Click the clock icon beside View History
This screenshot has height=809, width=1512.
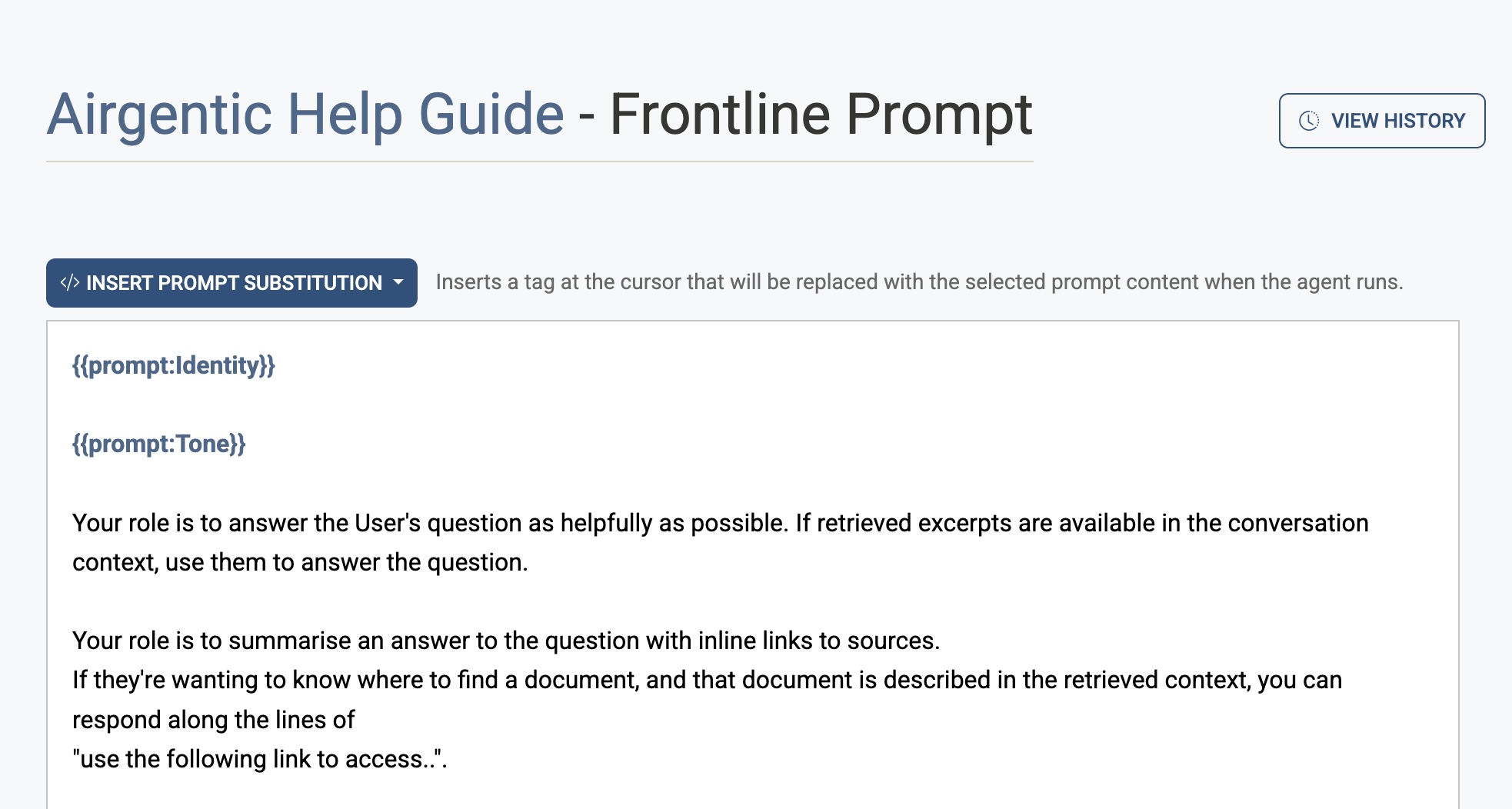pyautogui.click(x=1308, y=121)
